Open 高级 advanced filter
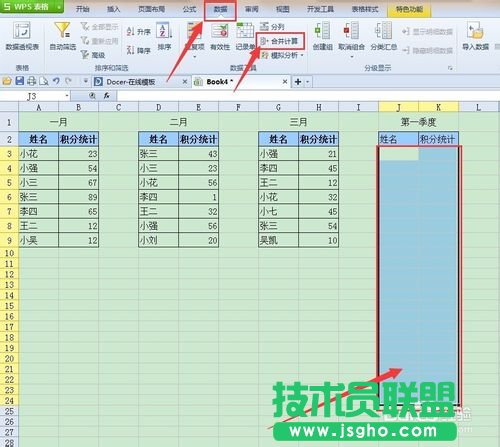 pyautogui.click(x=93, y=55)
